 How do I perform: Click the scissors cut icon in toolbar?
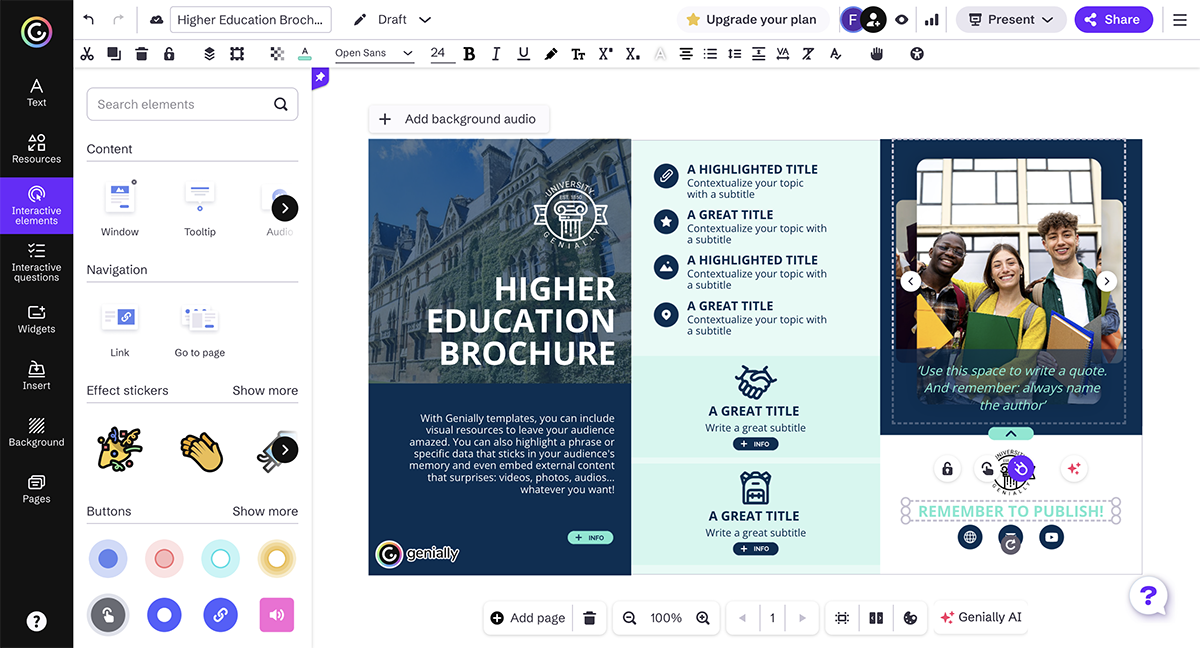(87, 54)
